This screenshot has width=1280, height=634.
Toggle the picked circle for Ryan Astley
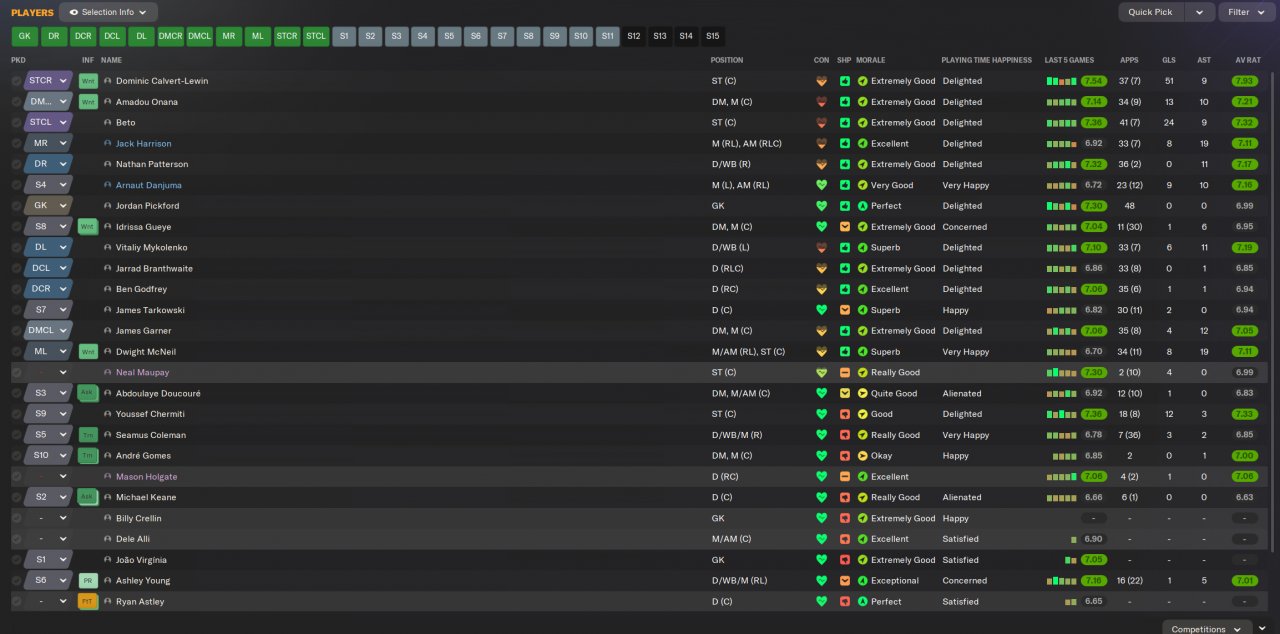(17, 602)
